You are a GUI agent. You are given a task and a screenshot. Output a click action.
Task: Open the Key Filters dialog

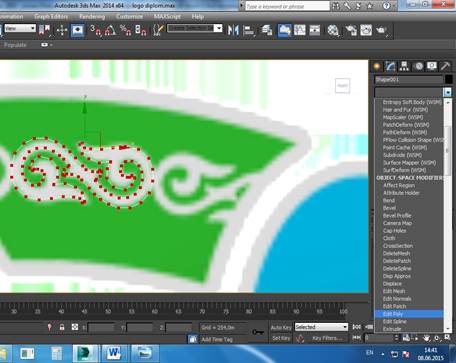tap(327, 338)
